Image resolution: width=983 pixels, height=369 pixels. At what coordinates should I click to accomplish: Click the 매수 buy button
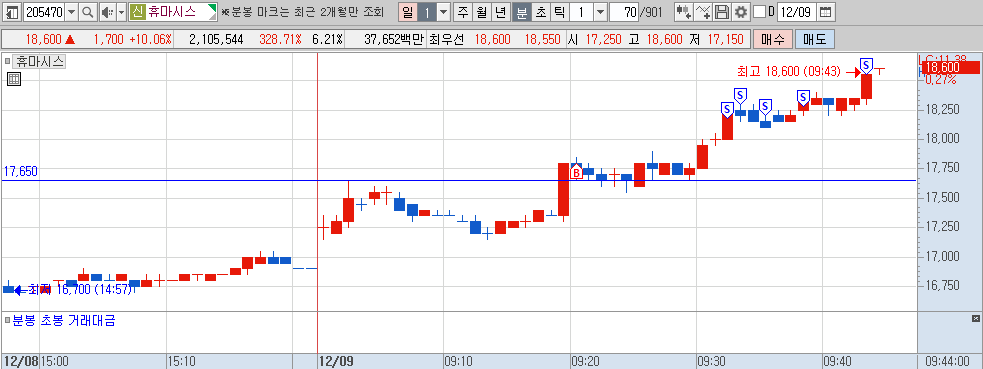click(x=772, y=39)
